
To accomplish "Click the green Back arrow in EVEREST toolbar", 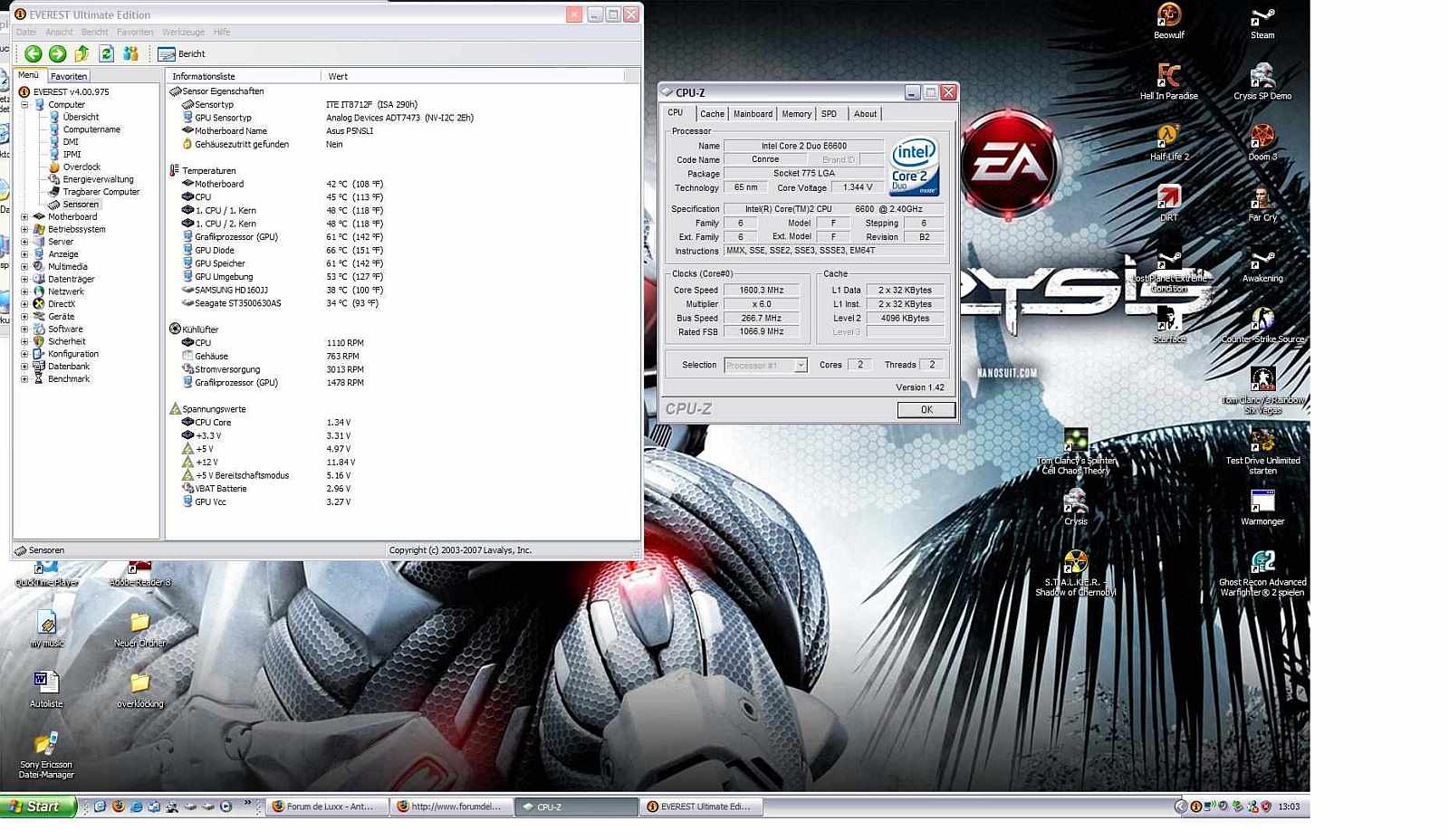I will 34,54.
